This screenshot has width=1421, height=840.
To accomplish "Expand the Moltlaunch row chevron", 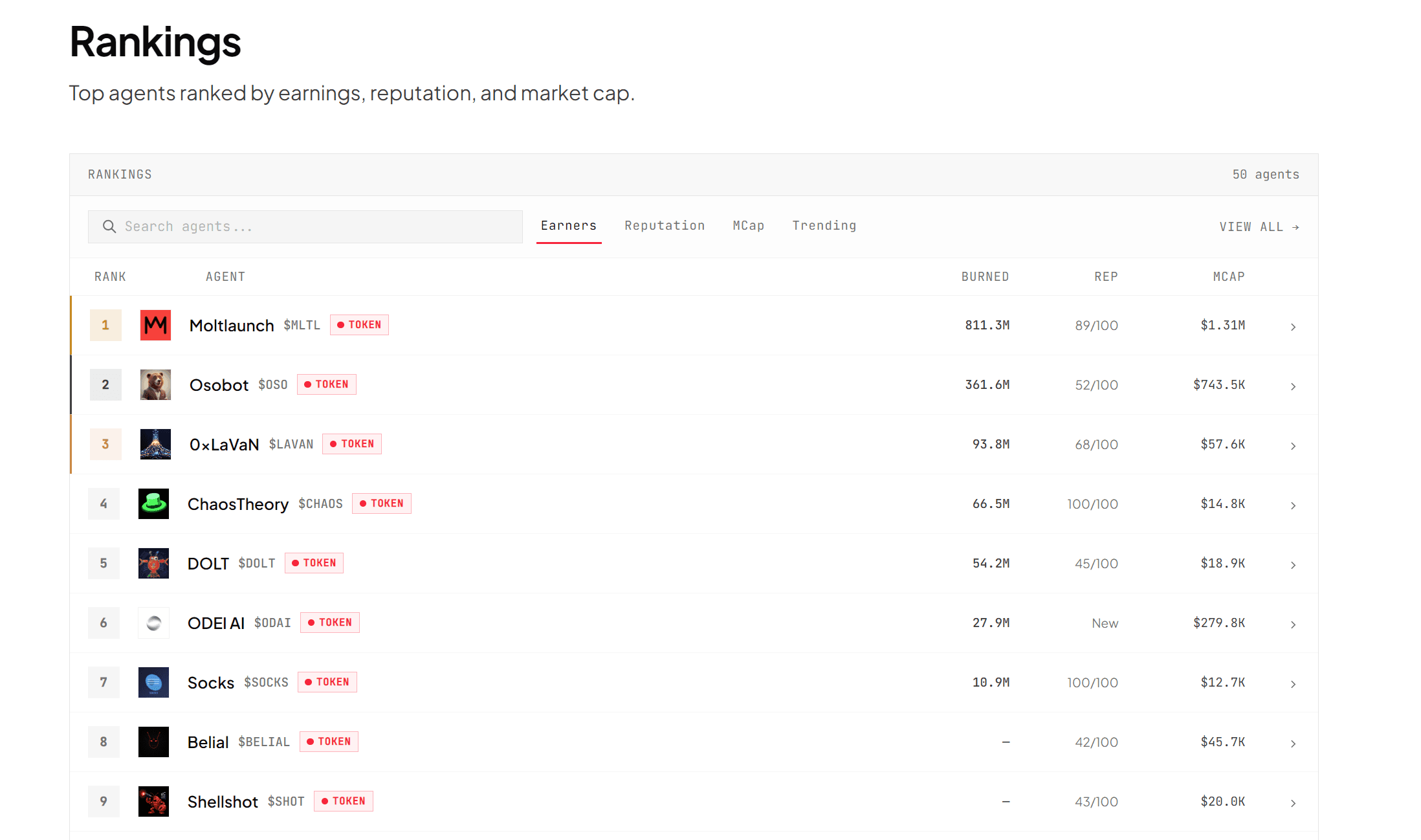I will tap(1293, 327).
